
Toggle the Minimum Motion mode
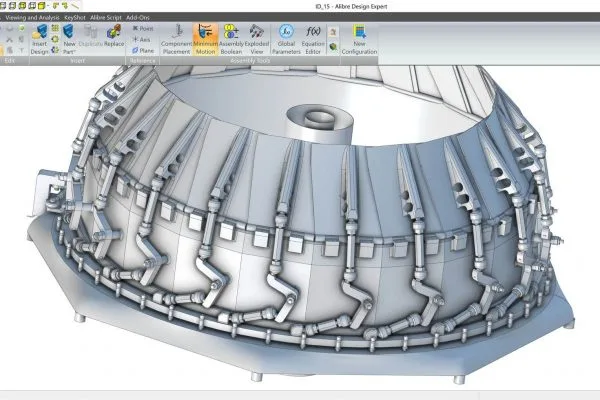205,40
